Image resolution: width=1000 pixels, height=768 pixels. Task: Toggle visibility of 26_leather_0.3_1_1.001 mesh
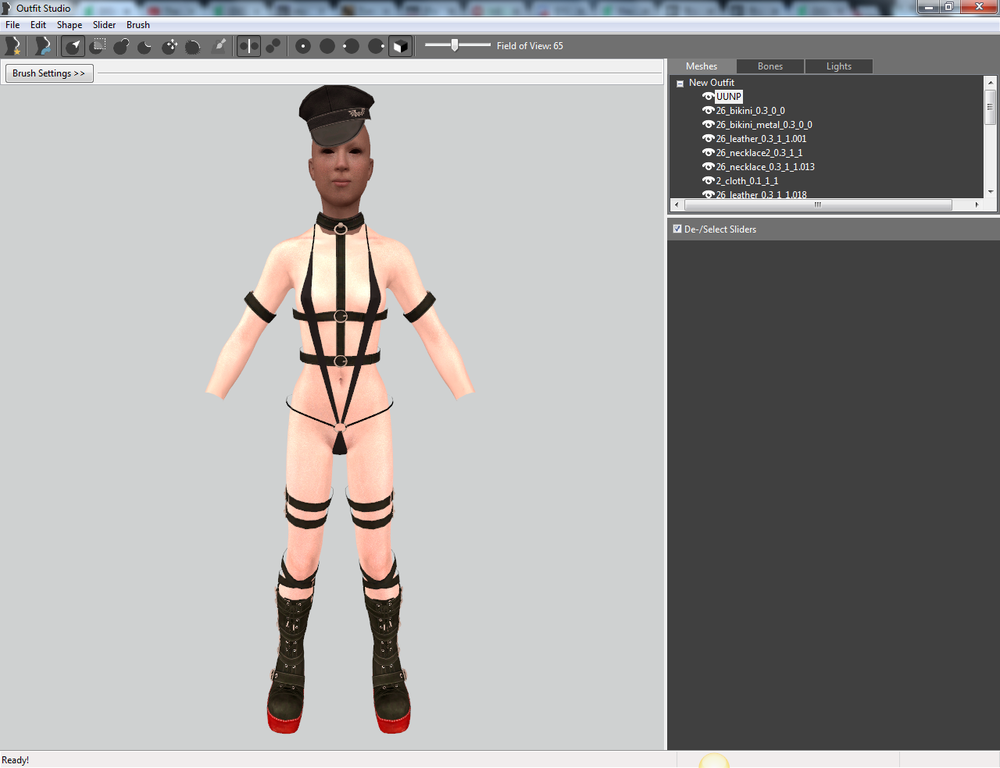708,139
